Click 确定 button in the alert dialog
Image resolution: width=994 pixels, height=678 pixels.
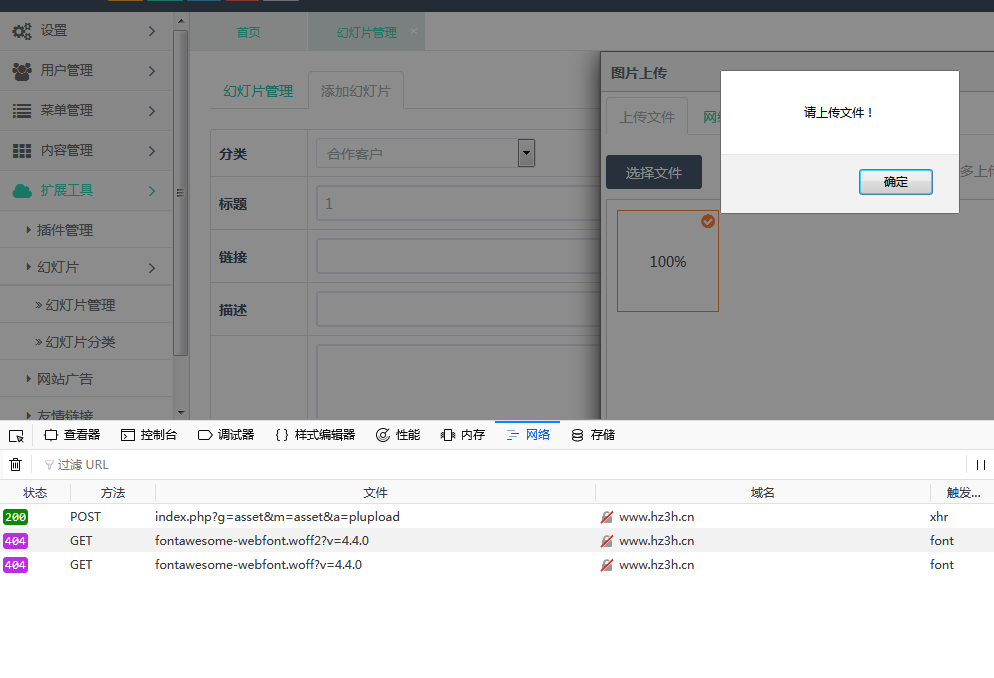pos(895,181)
